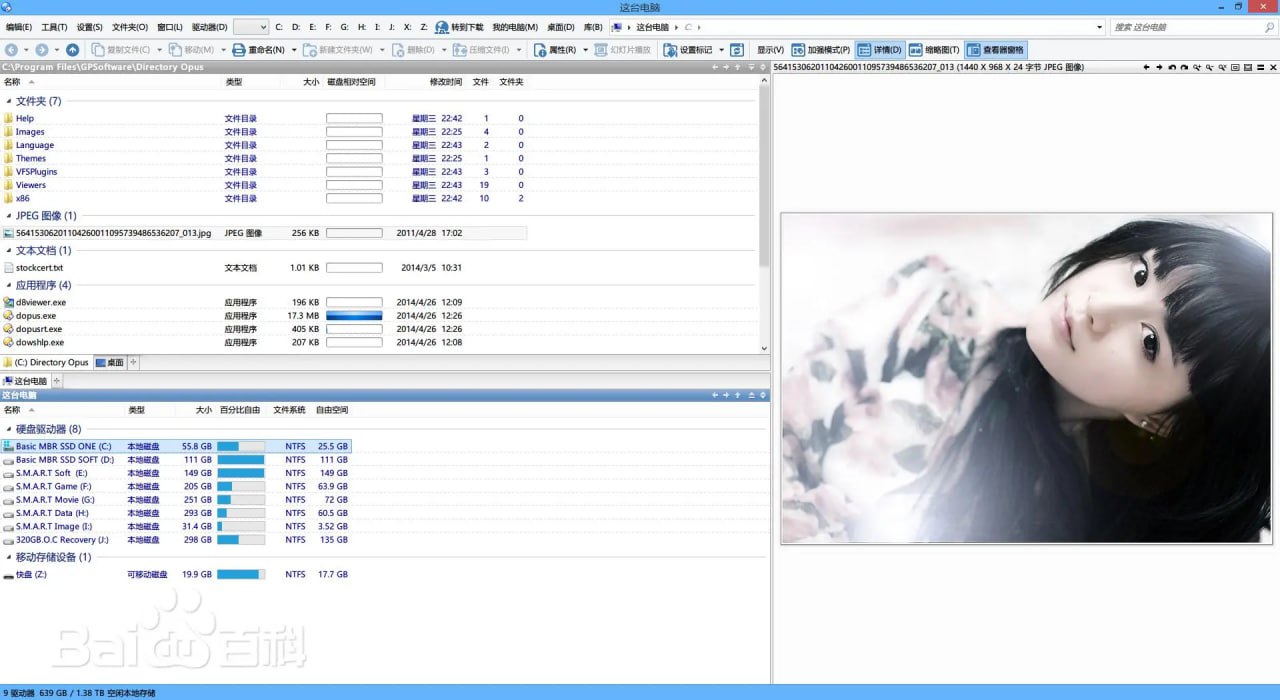This screenshot has width=1280, height=700.
Task: Click the blue Up-folder arrow icon
Action: click(x=72, y=50)
